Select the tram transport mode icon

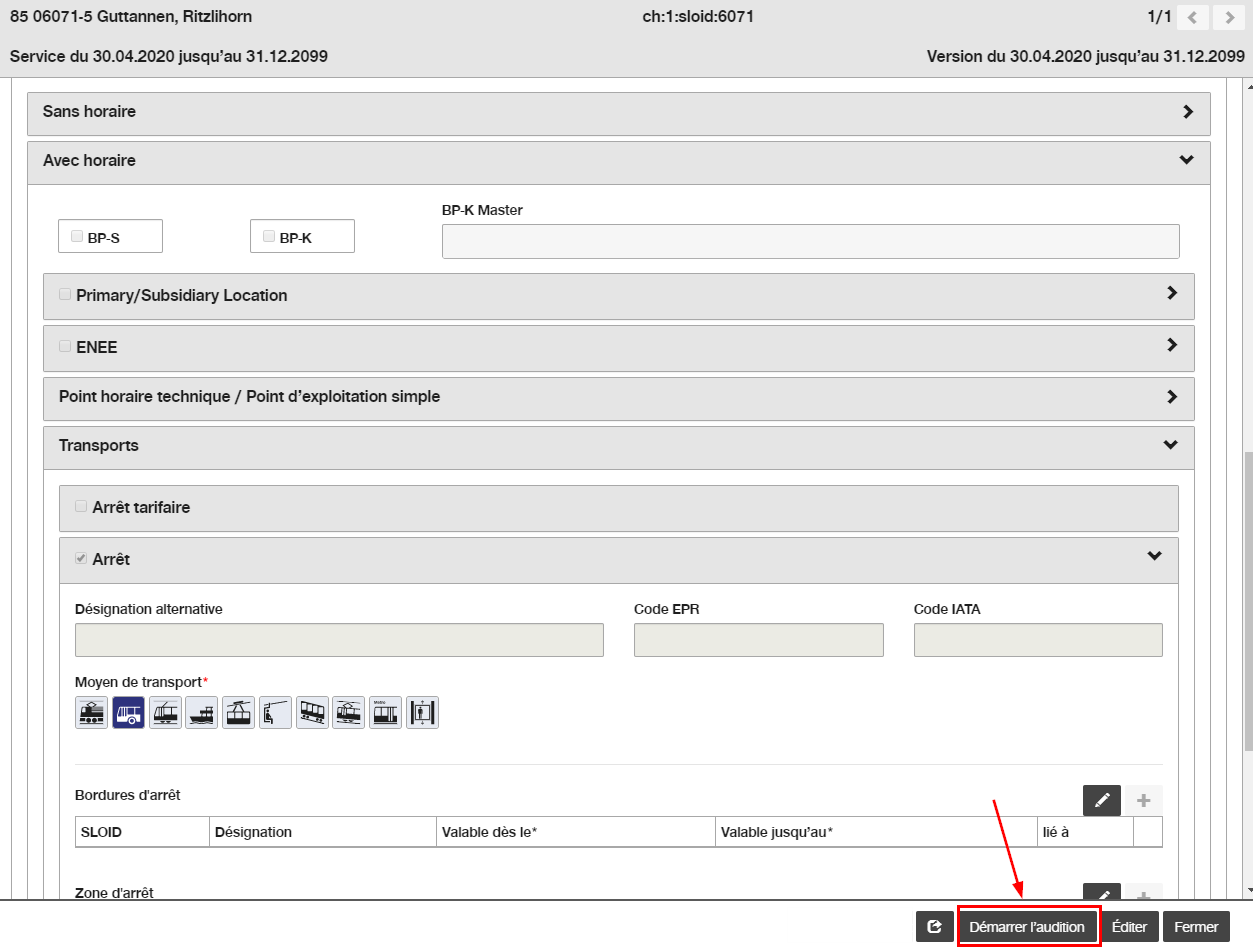point(165,712)
